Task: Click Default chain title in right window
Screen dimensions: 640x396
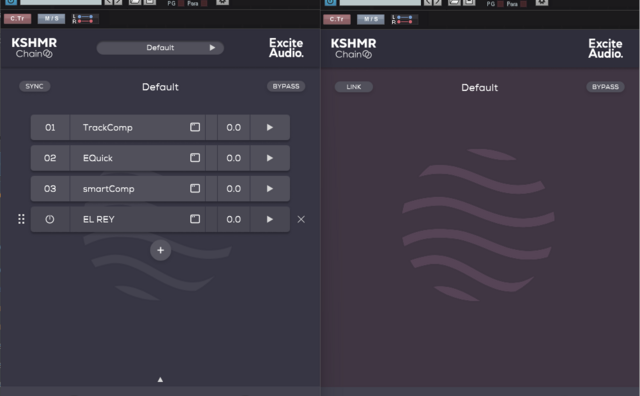Action: point(480,88)
